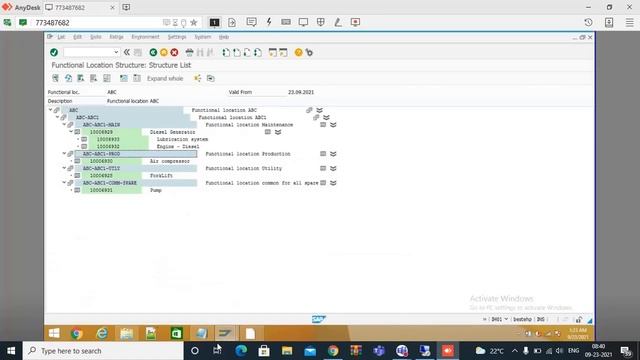The image size is (640, 360).
Task: Click AnyDesk keyboard icon
Action: point(286,22)
